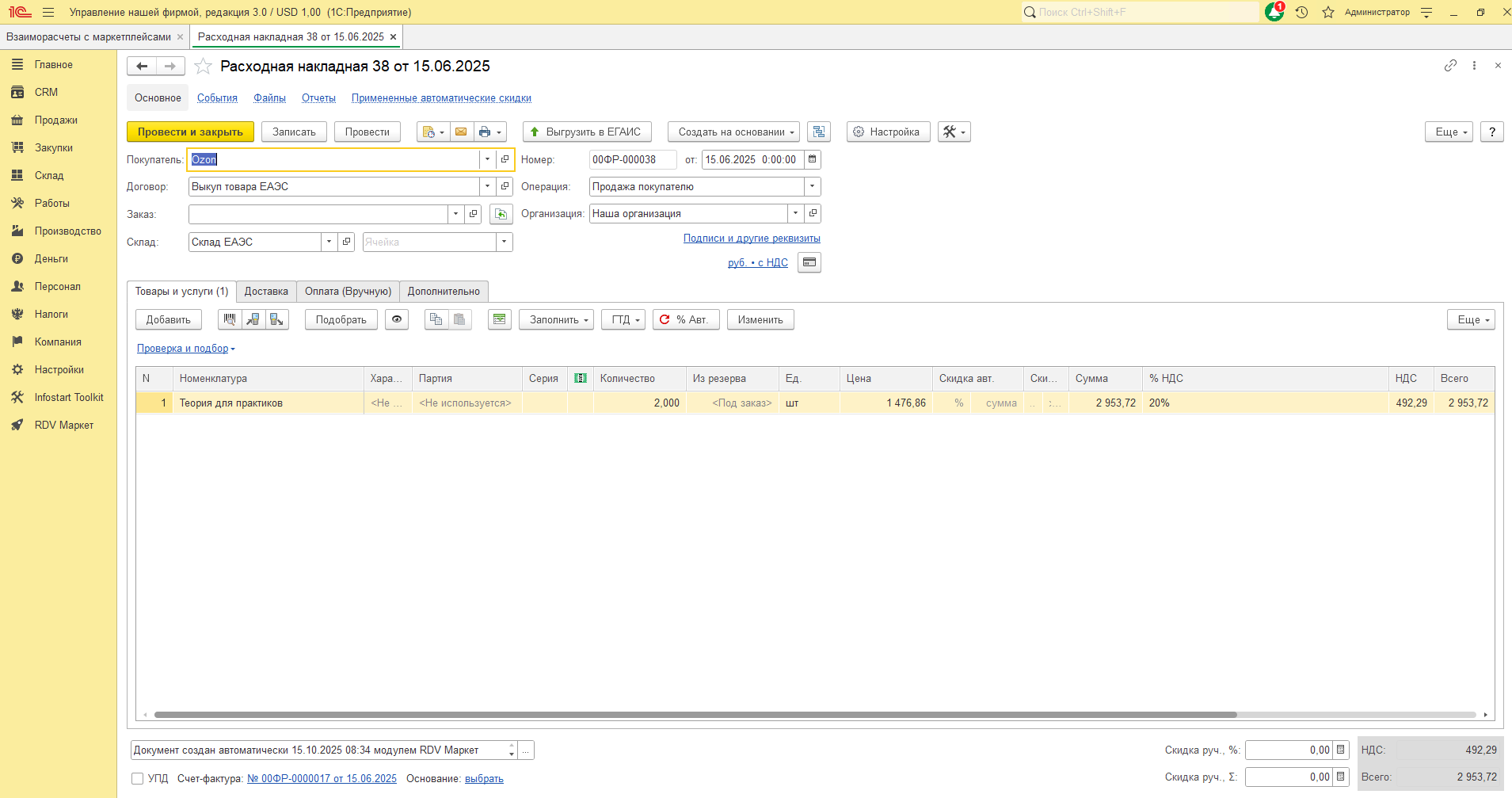The width and height of the screenshot is (1512, 798).
Task: Open Заполнить dropdown button
Action: (x=556, y=319)
